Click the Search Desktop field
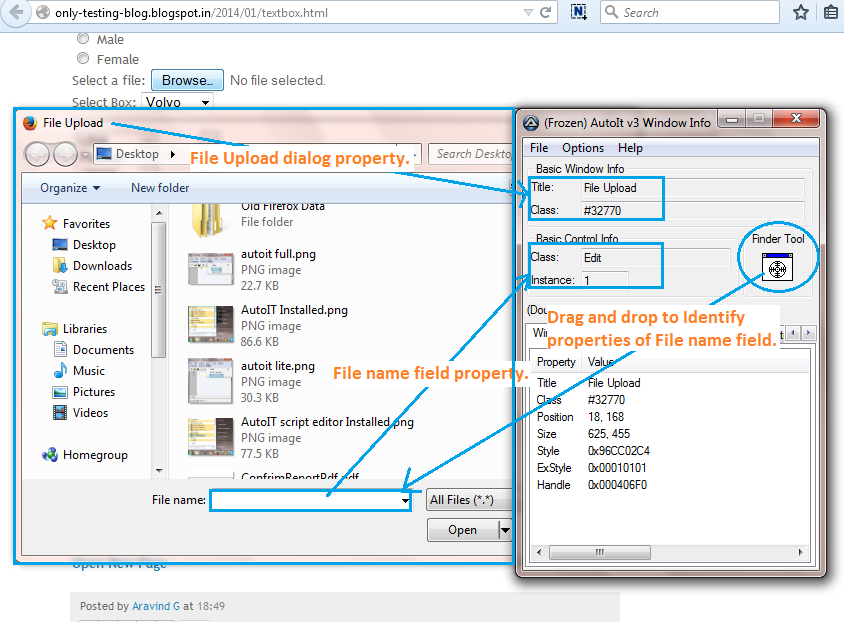Screen dimensions: 844x622 point(471,154)
